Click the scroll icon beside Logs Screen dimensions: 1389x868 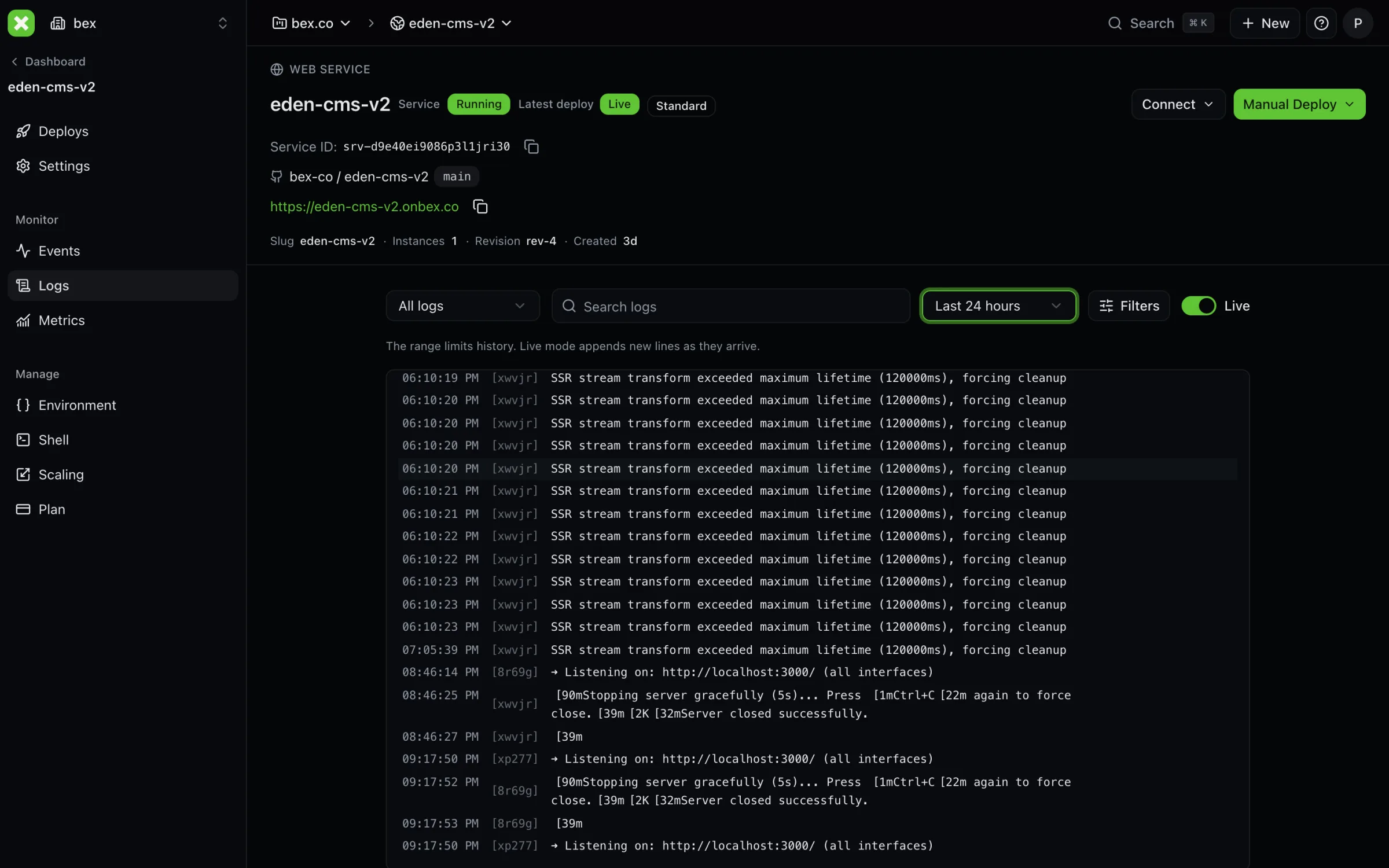[x=23, y=285]
